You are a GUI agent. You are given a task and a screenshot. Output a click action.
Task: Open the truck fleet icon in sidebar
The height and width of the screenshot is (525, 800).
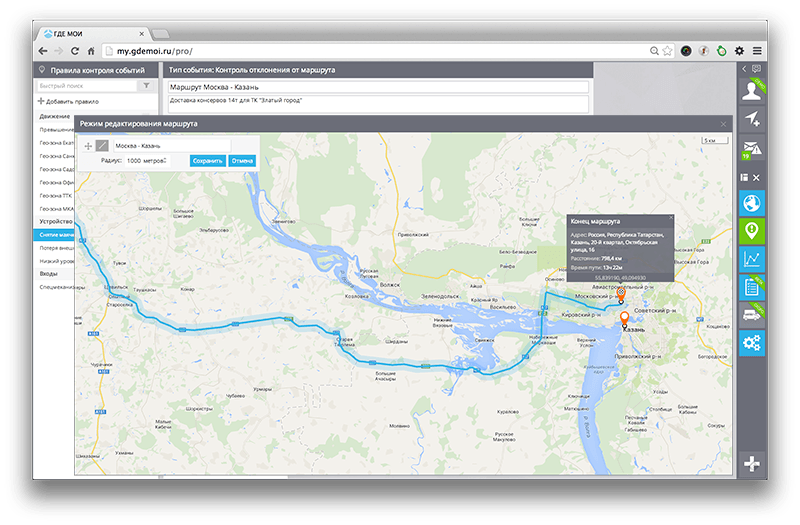pyautogui.click(x=752, y=315)
